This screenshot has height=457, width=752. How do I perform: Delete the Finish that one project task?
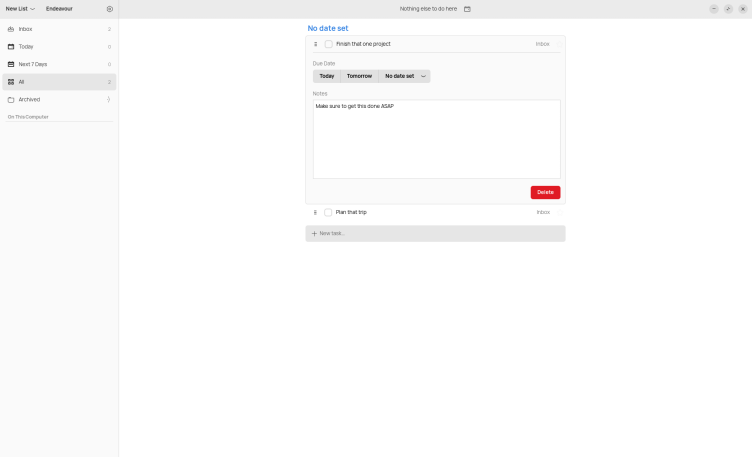545,192
